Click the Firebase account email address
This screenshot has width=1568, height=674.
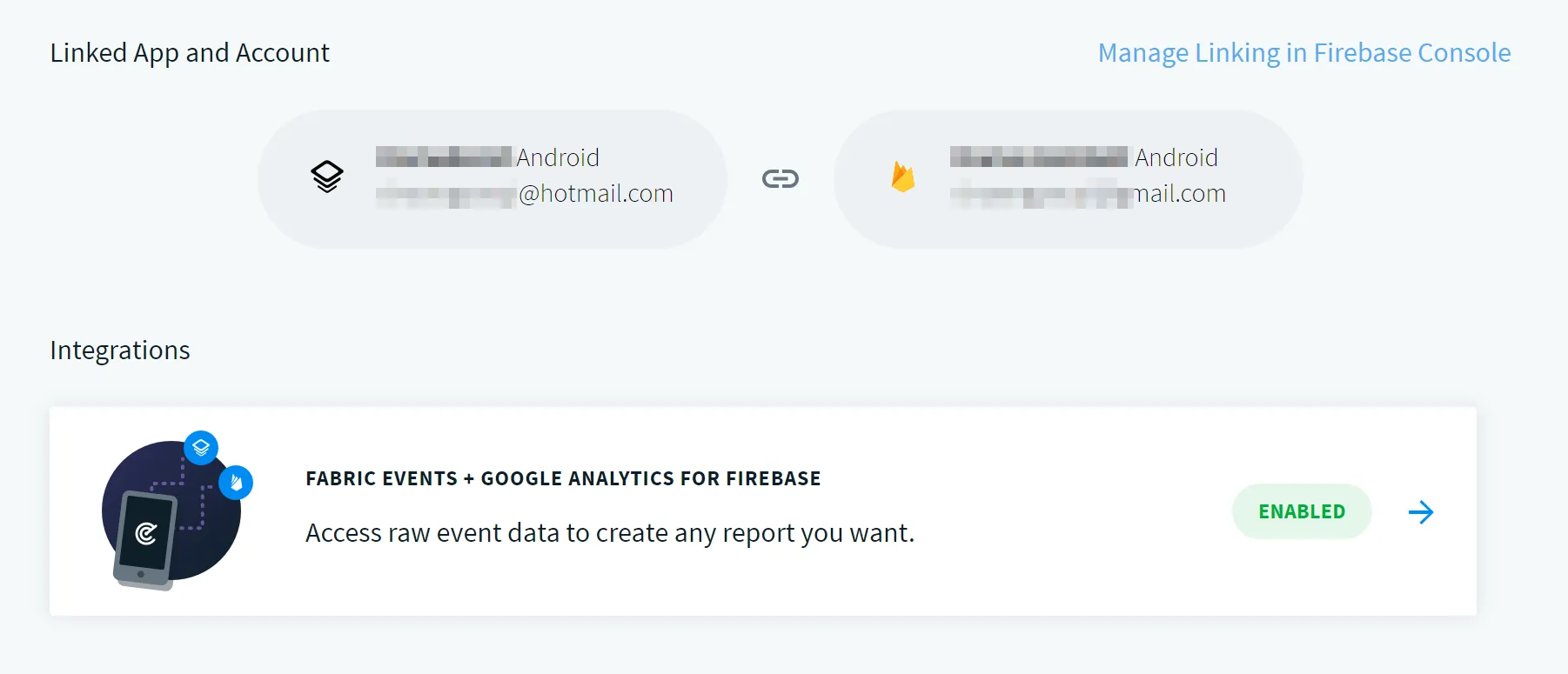(x=1088, y=194)
